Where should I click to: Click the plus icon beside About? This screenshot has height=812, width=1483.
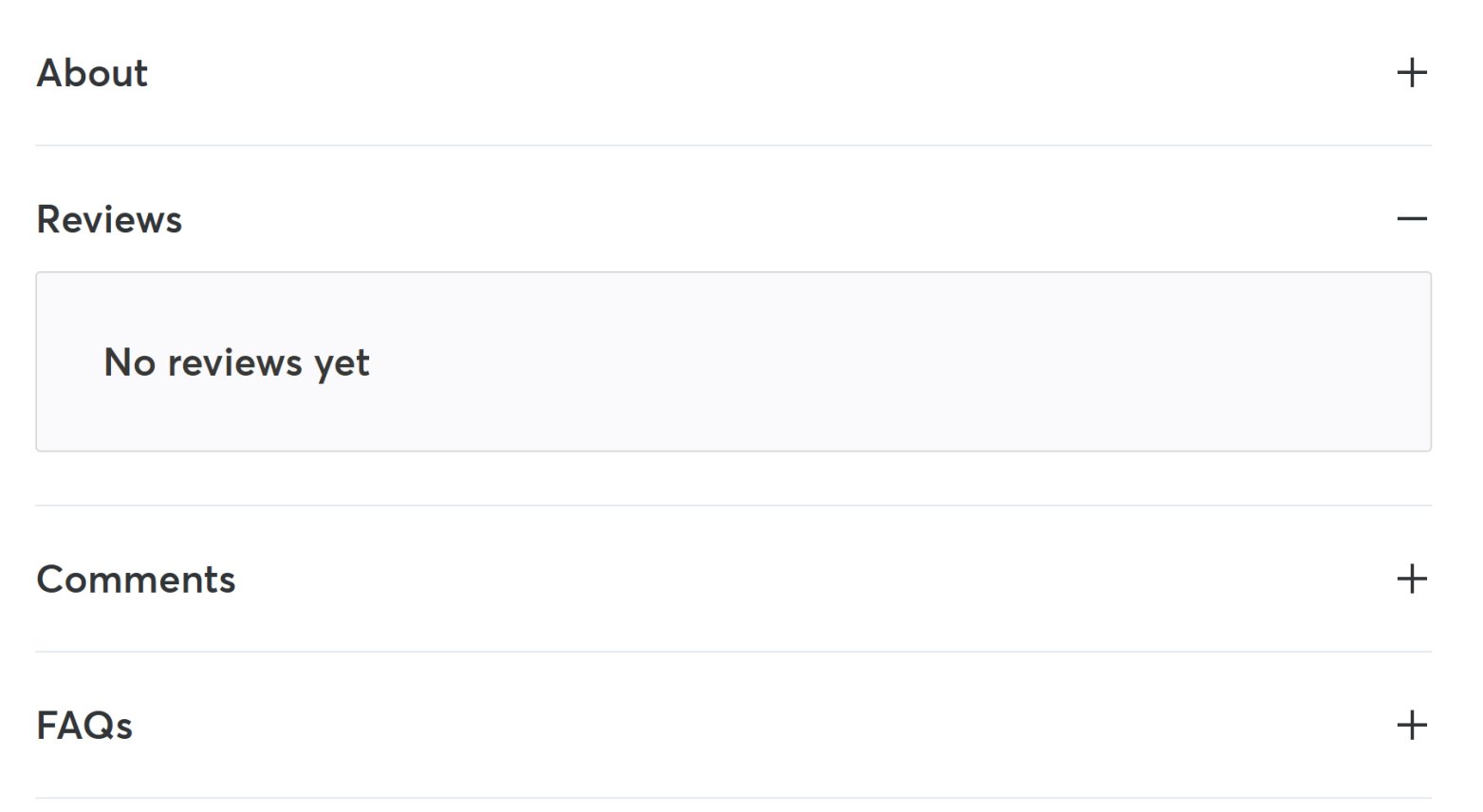tap(1412, 73)
